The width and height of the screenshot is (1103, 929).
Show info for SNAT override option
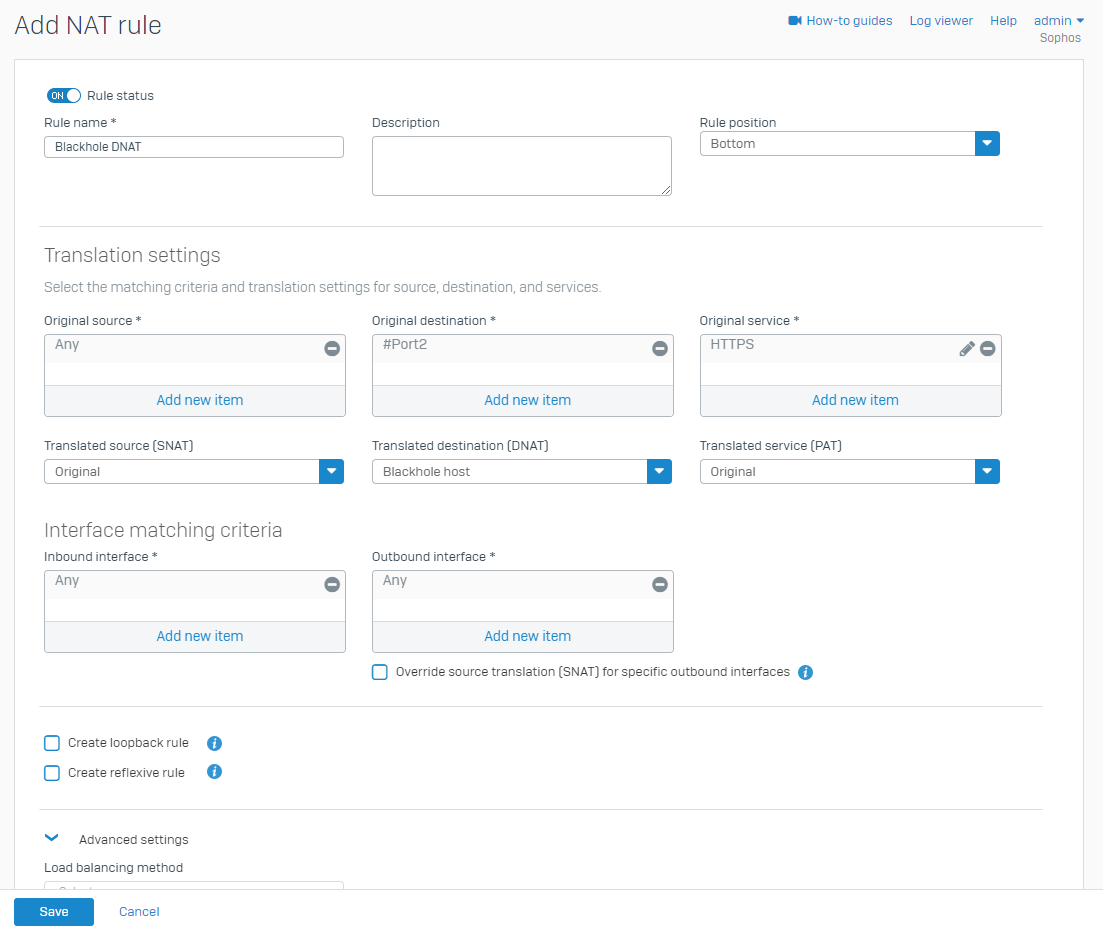click(805, 672)
